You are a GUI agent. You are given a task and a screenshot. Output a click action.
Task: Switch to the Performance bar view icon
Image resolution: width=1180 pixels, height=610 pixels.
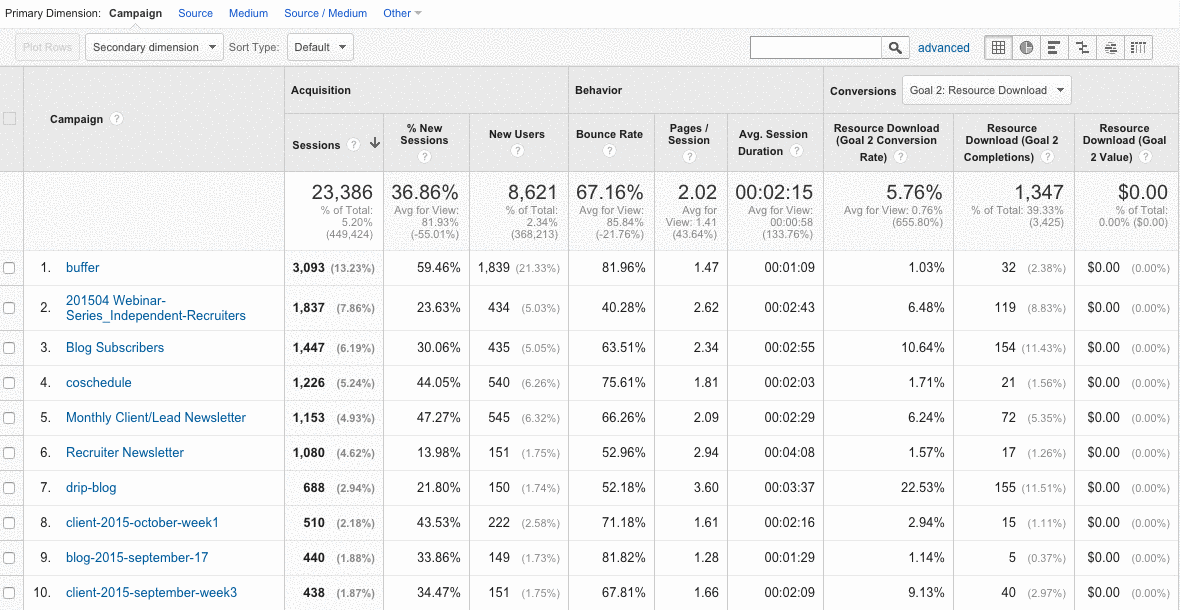(x=1054, y=47)
